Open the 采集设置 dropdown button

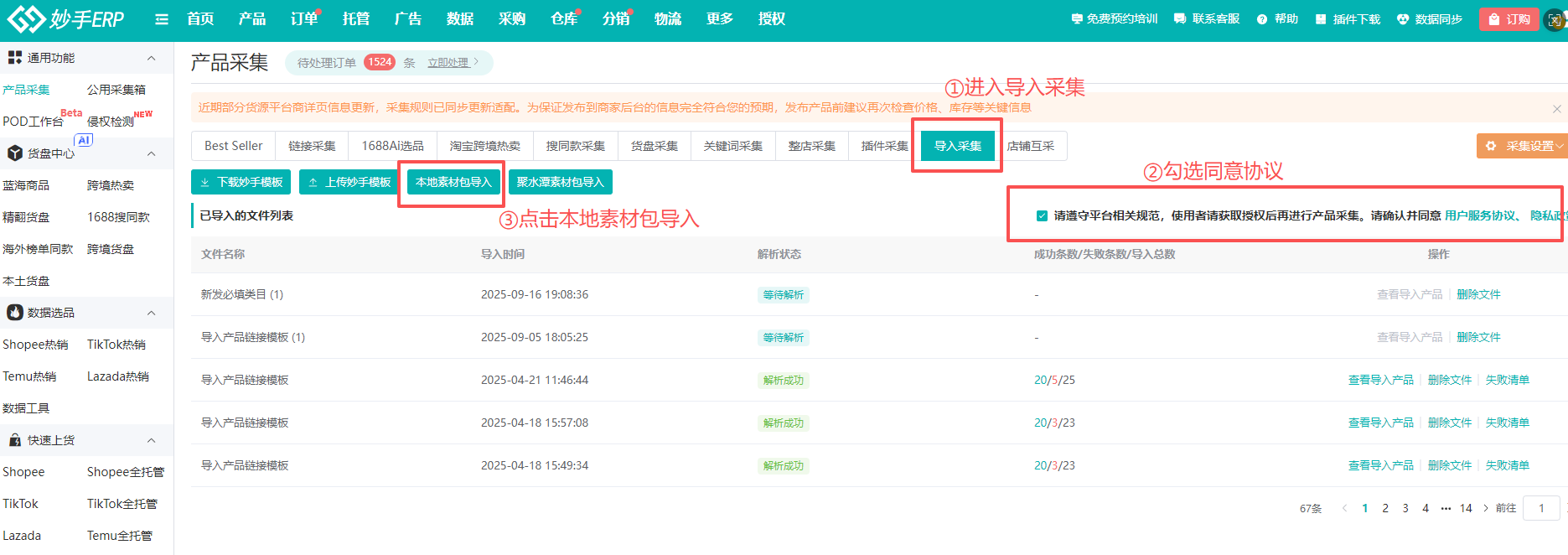pyautogui.click(x=1522, y=146)
